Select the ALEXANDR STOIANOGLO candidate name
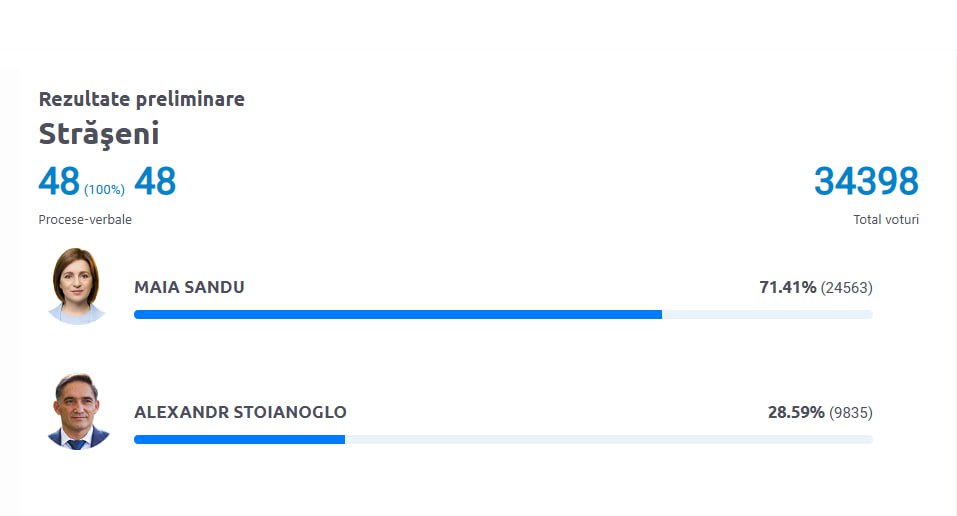The image size is (957, 516). 240,412
